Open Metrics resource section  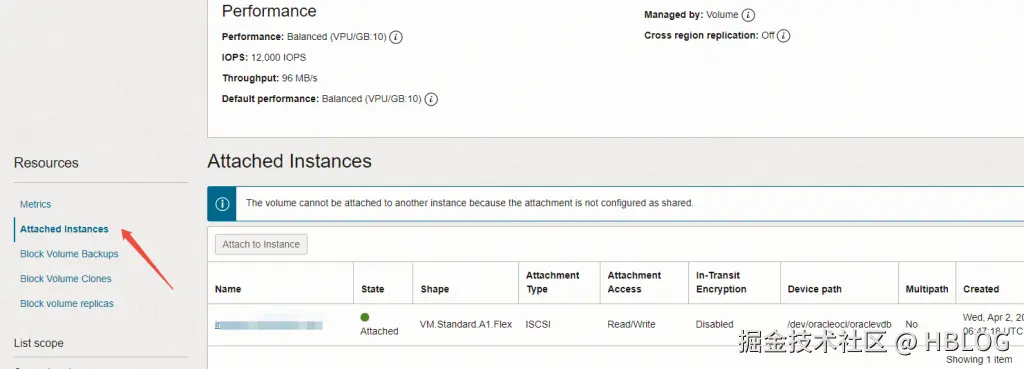pyautogui.click(x=35, y=204)
